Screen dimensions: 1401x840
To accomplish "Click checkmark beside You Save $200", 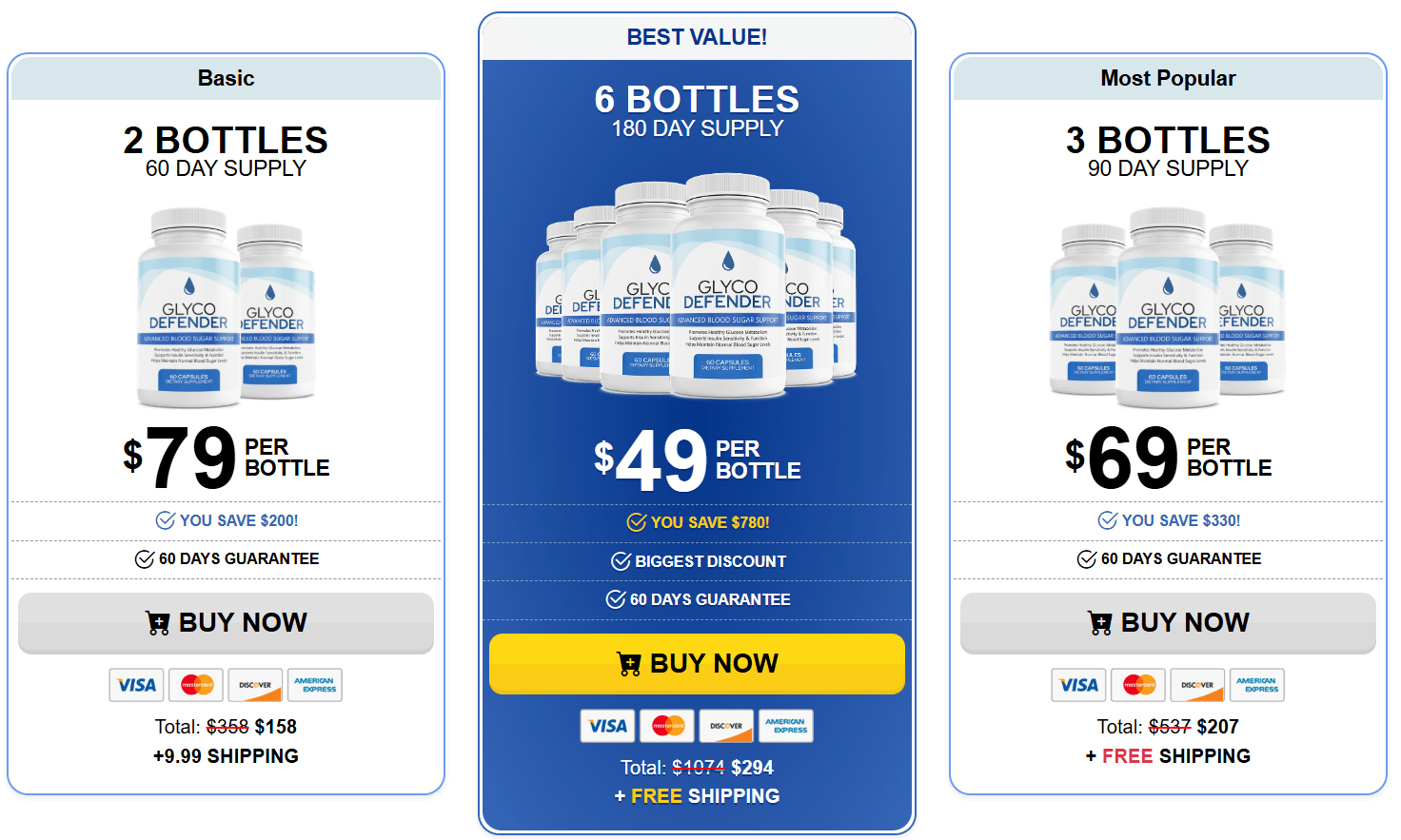I will pos(166,520).
